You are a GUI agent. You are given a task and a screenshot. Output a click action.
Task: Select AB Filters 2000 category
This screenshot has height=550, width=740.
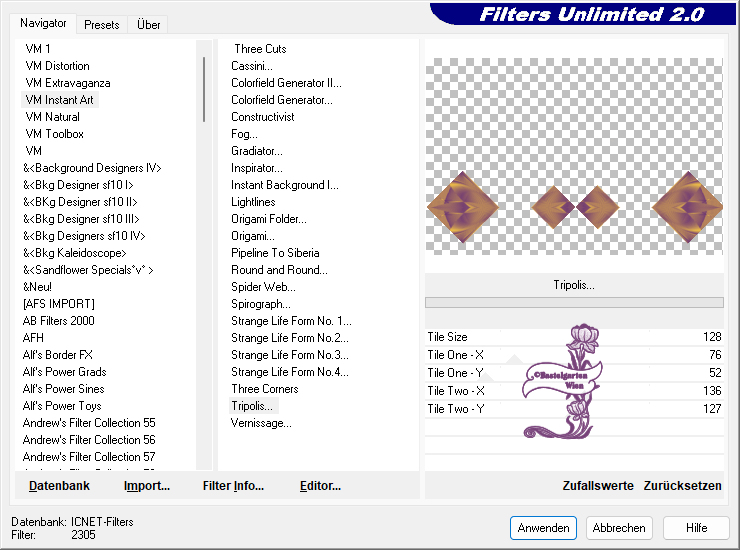[59, 321]
